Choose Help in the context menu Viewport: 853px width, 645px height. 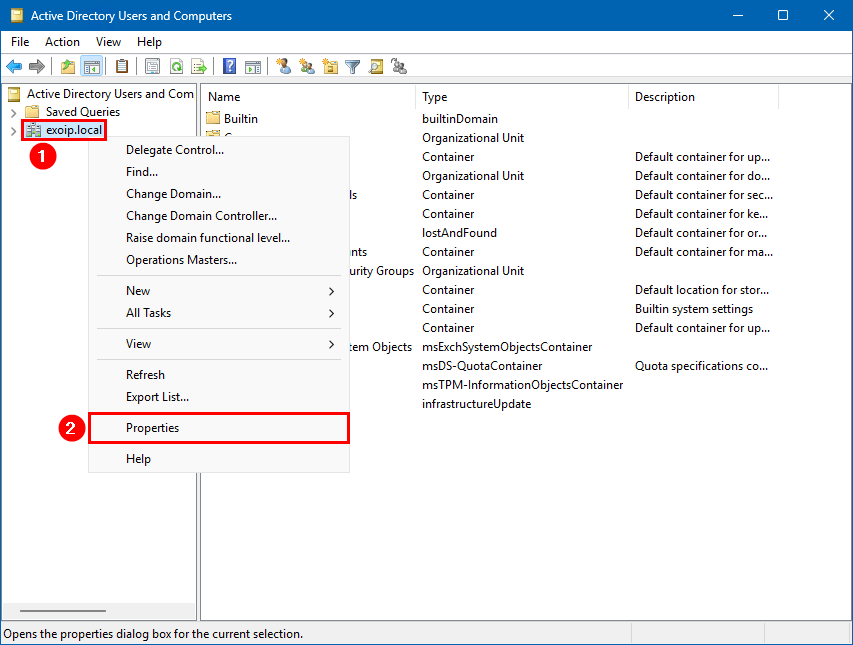click(x=219, y=459)
